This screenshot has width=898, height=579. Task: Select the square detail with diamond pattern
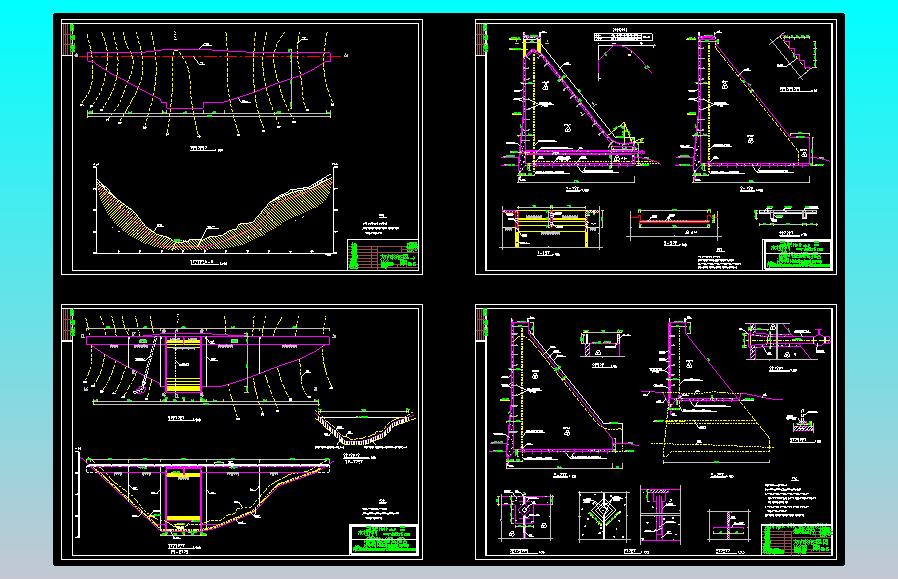(604, 516)
